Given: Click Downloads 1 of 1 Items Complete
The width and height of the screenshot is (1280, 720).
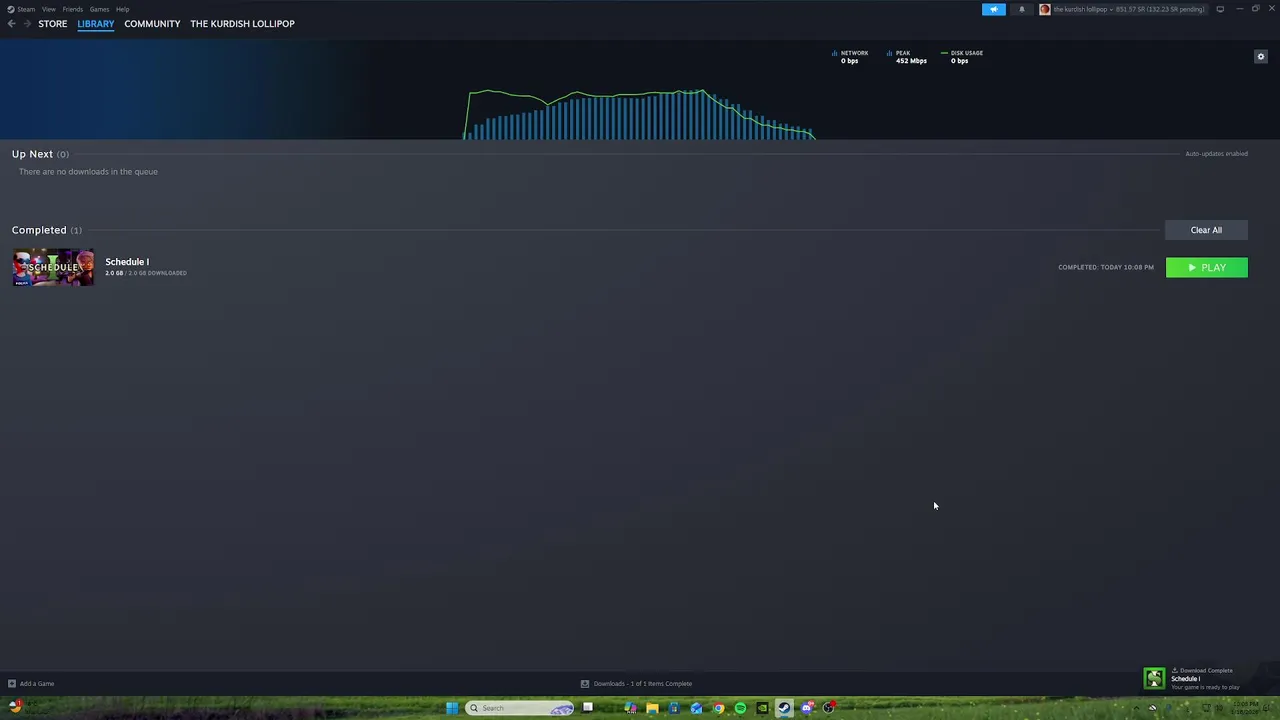Looking at the screenshot, I should [643, 684].
